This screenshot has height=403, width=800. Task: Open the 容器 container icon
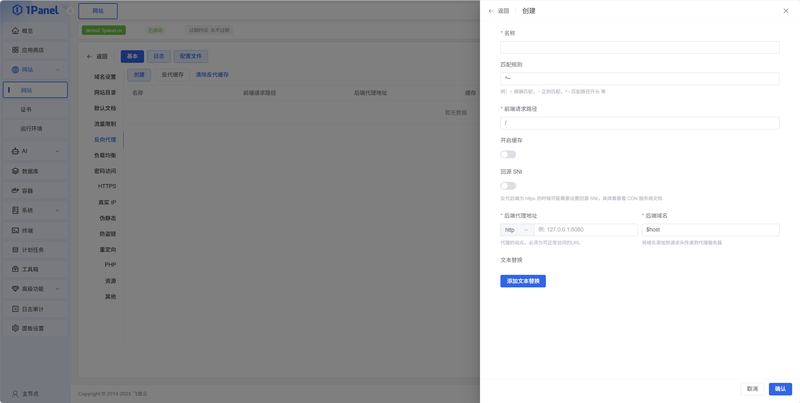click(15, 191)
